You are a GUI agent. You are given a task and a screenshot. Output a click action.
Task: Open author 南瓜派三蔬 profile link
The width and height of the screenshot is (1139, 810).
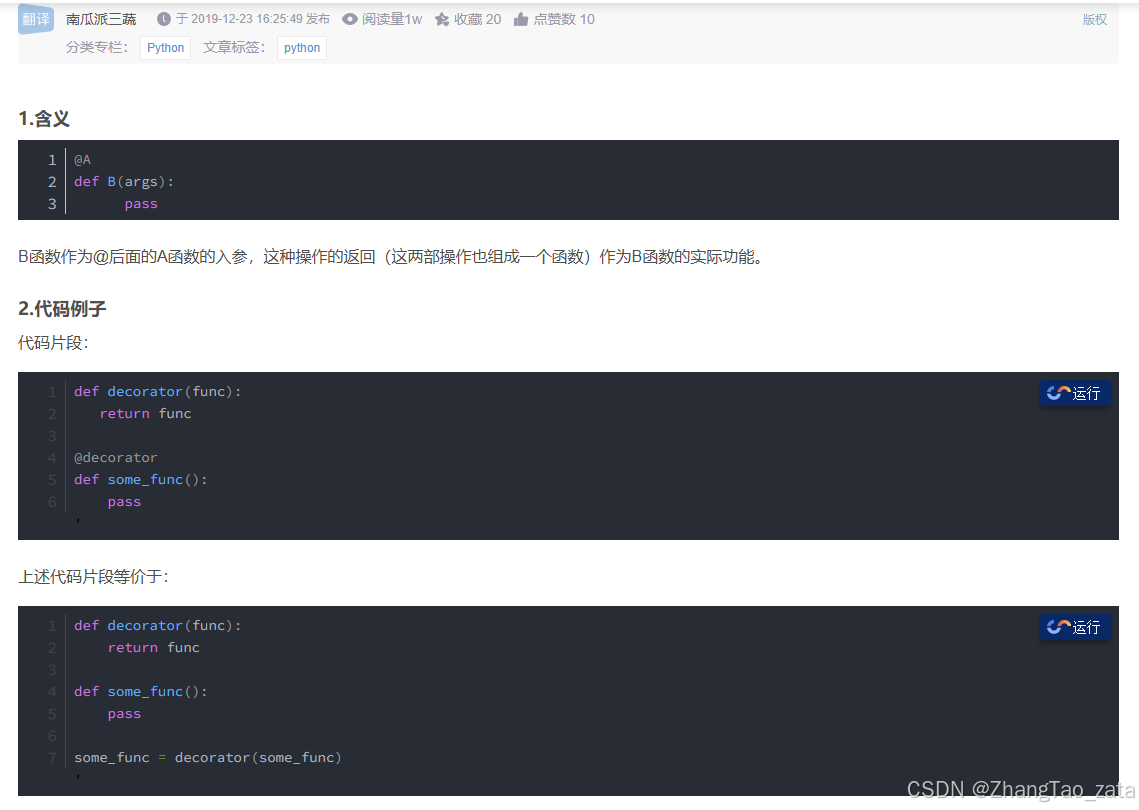click(x=101, y=20)
